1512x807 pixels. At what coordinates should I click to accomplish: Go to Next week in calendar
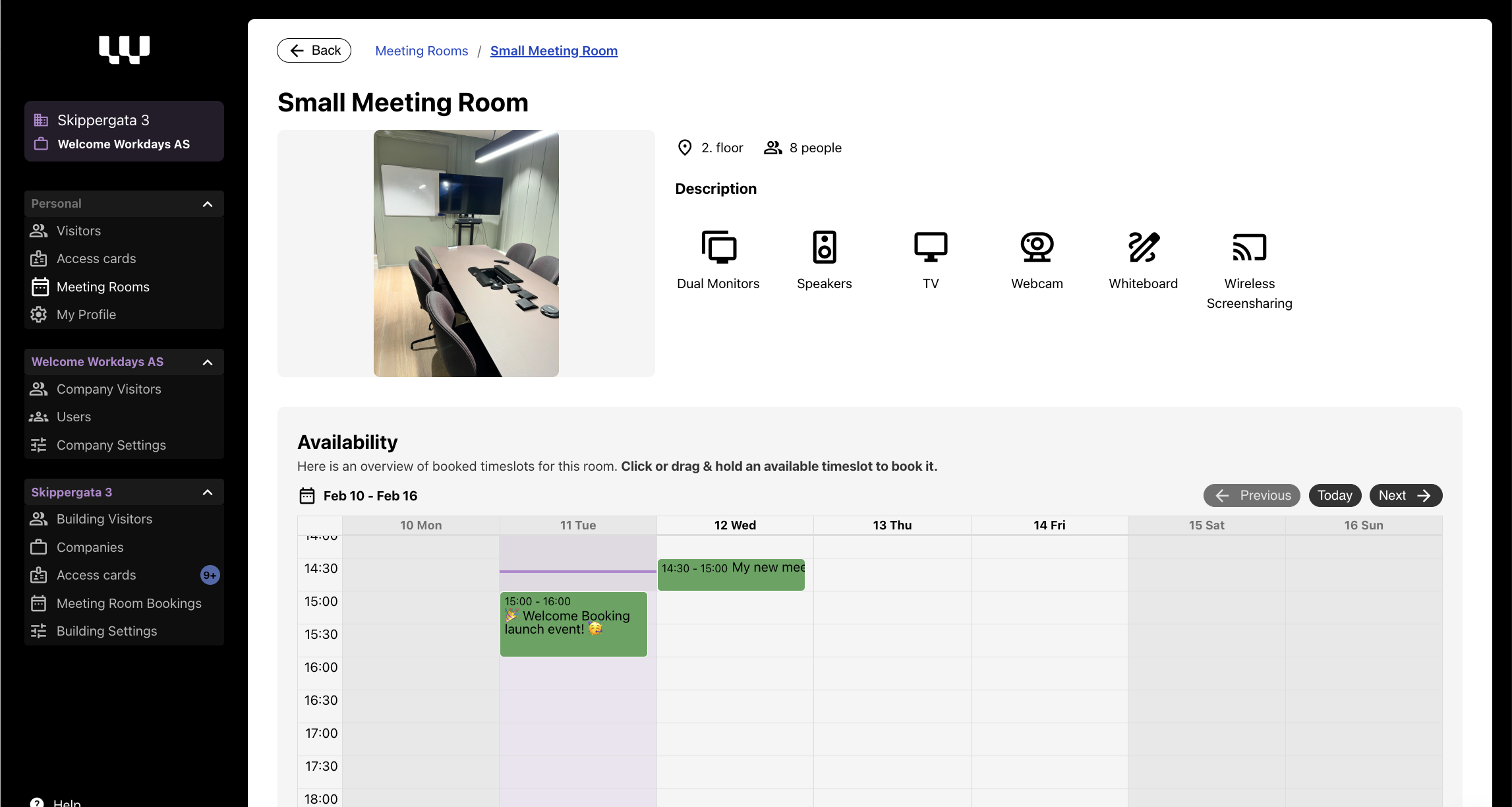(x=1405, y=495)
